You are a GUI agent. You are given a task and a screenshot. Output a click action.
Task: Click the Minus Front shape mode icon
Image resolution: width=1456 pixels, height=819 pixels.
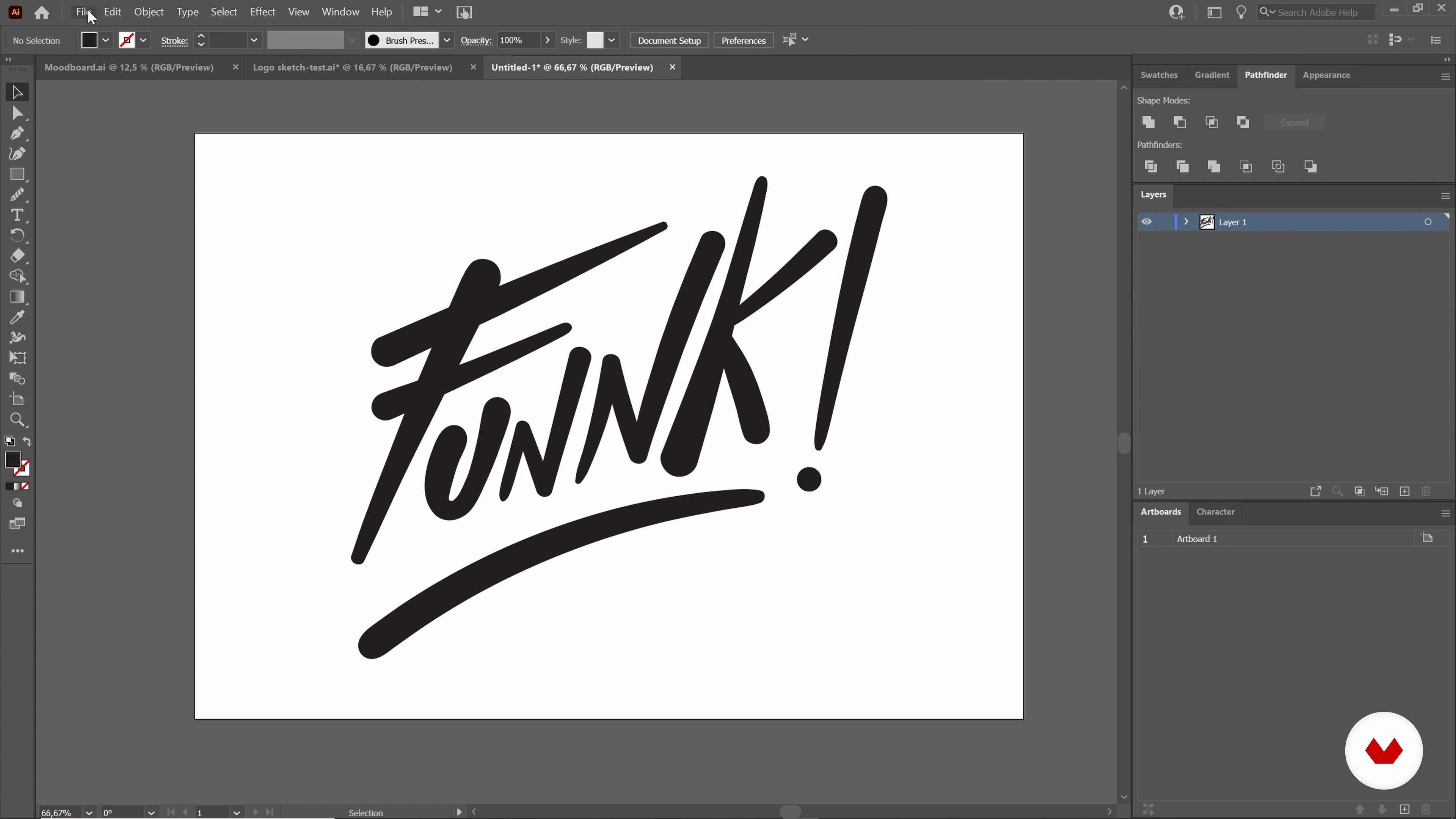[x=1180, y=122]
